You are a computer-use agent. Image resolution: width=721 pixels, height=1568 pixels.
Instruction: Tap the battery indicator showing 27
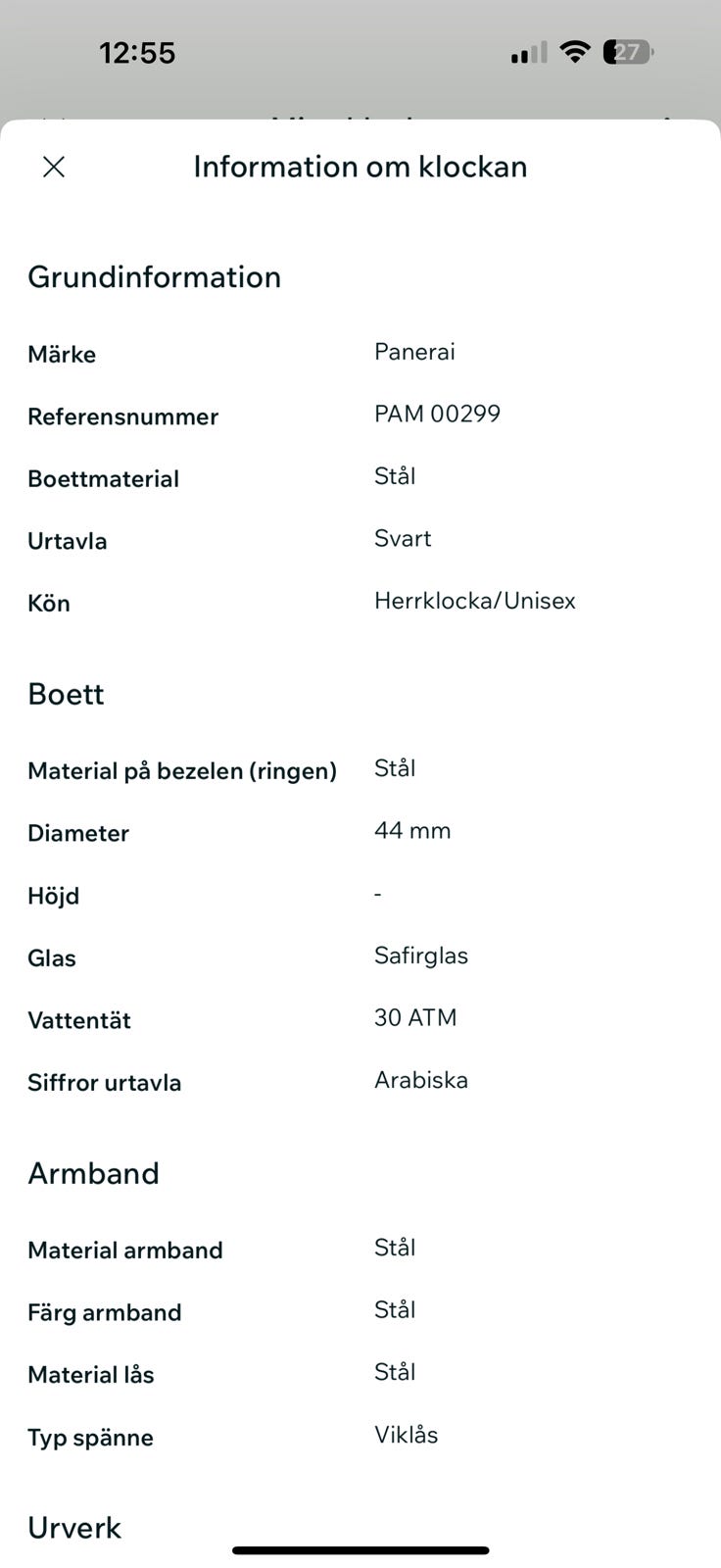628,52
